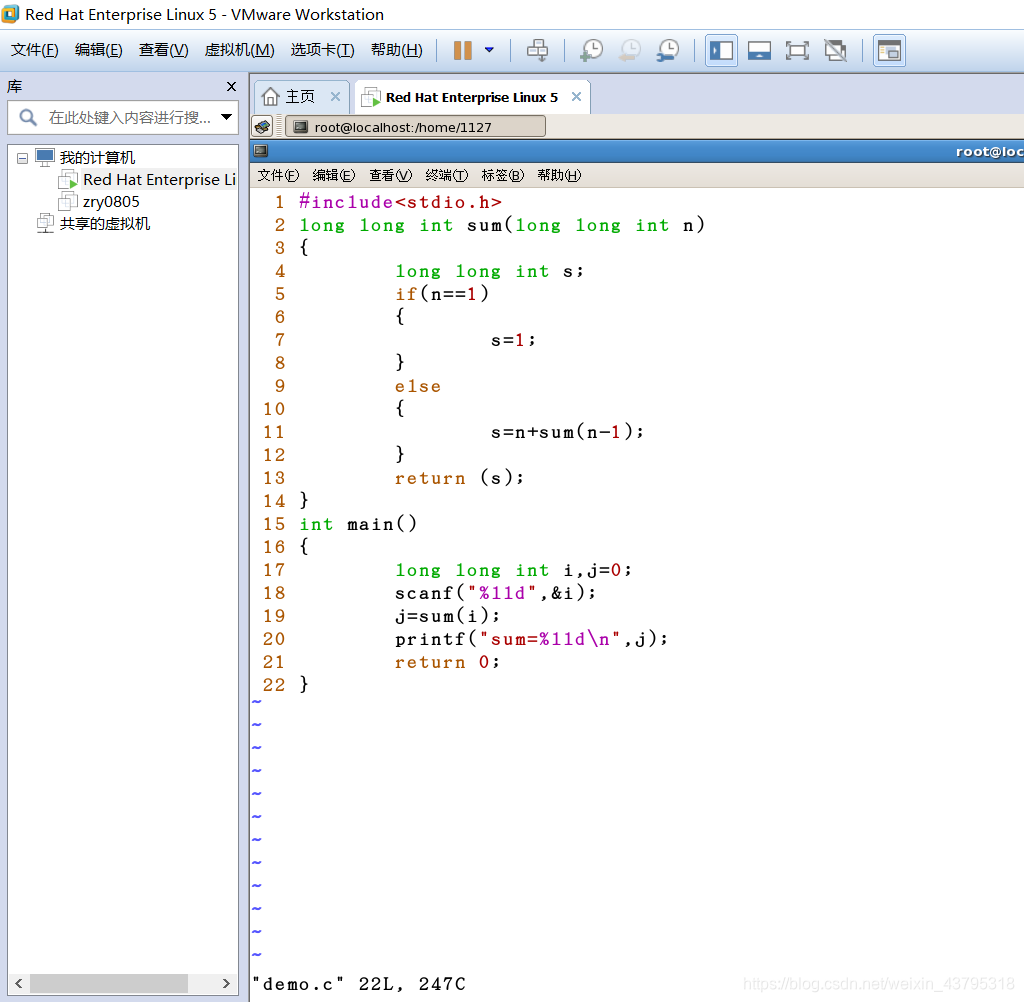Open terminal 编辑(E) menu
Screen dimensions: 1024x1002
[x=334, y=175]
